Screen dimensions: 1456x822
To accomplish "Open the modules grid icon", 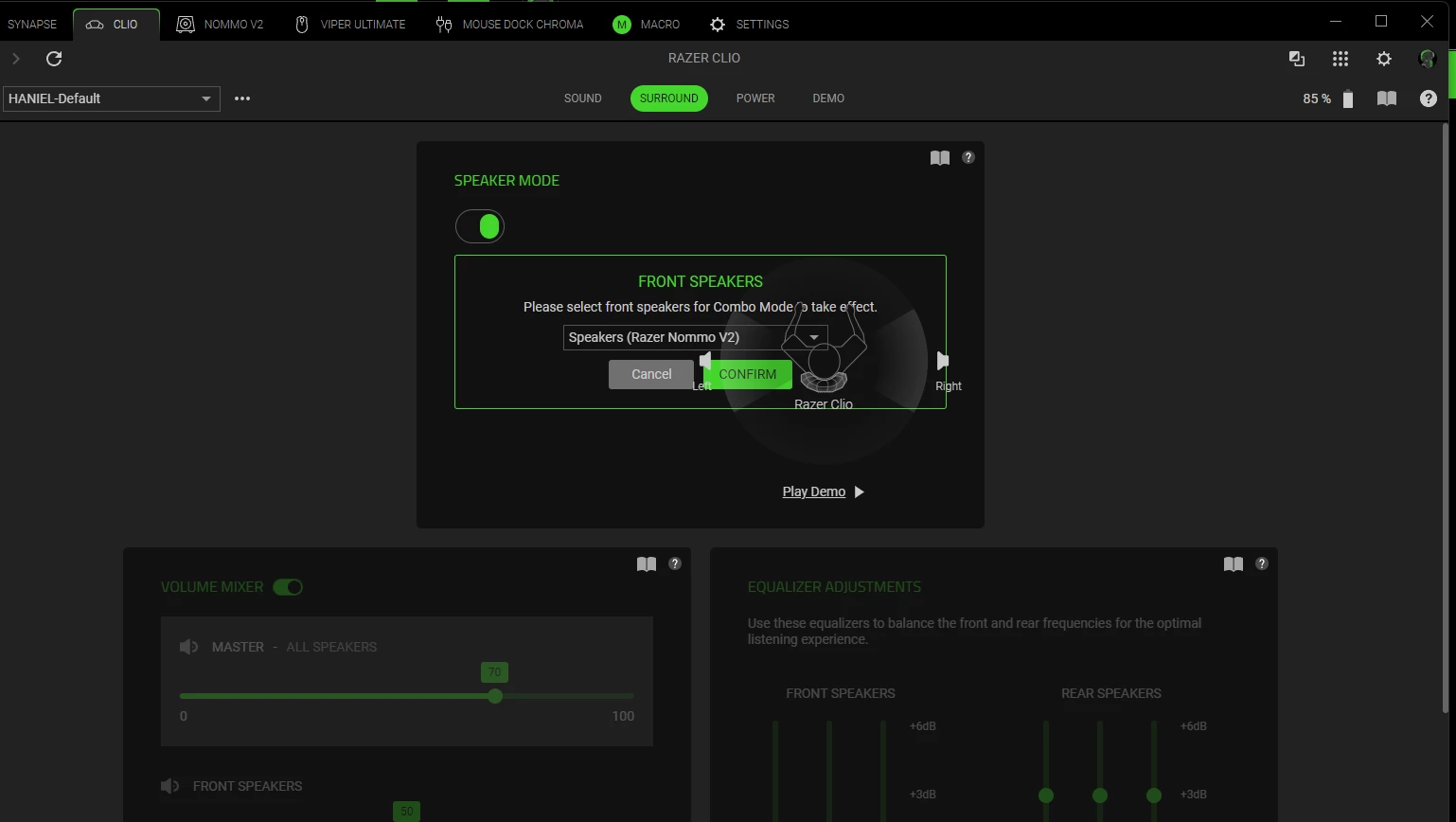I will pyautogui.click(x=1341, y=59).
